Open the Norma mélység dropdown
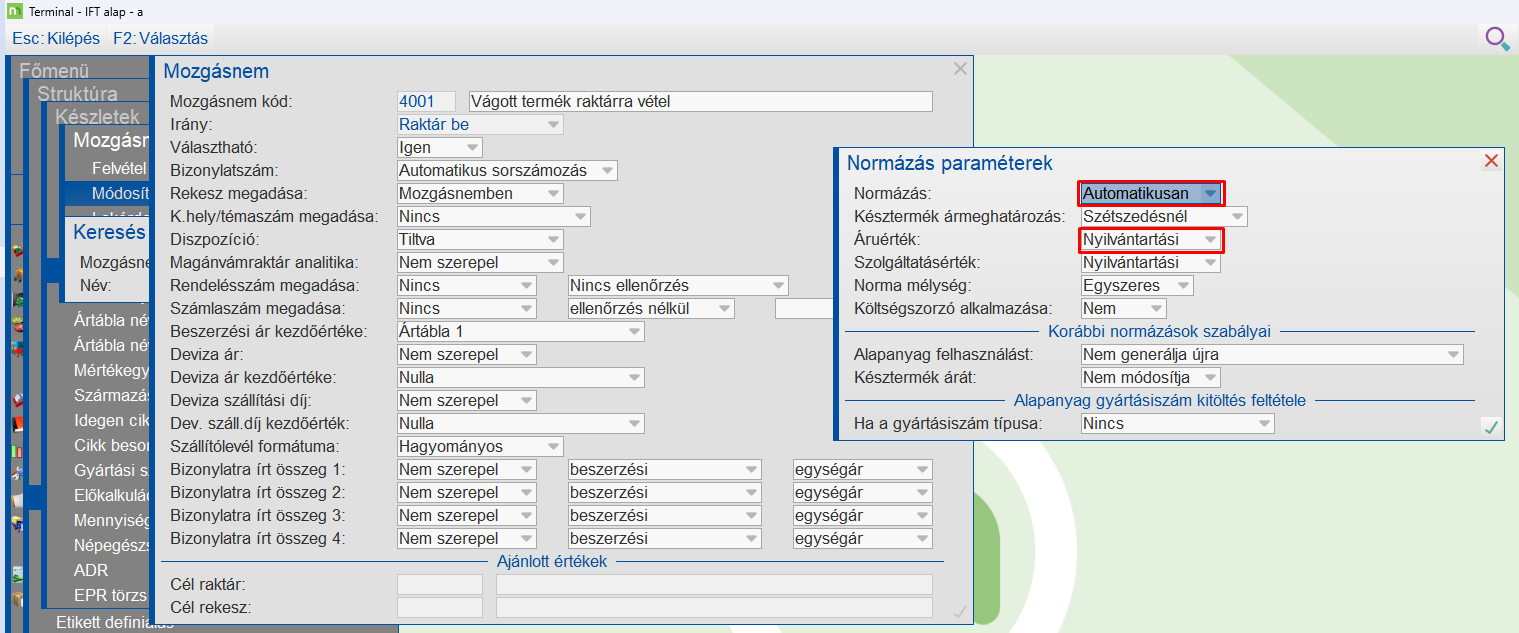 (x=1137, y=285)
